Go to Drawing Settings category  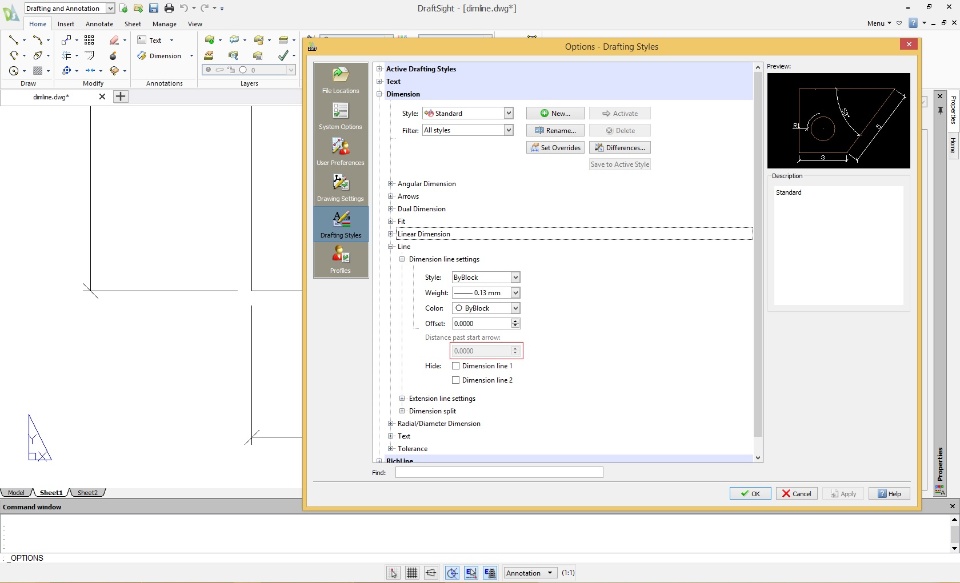click(340, 187)
